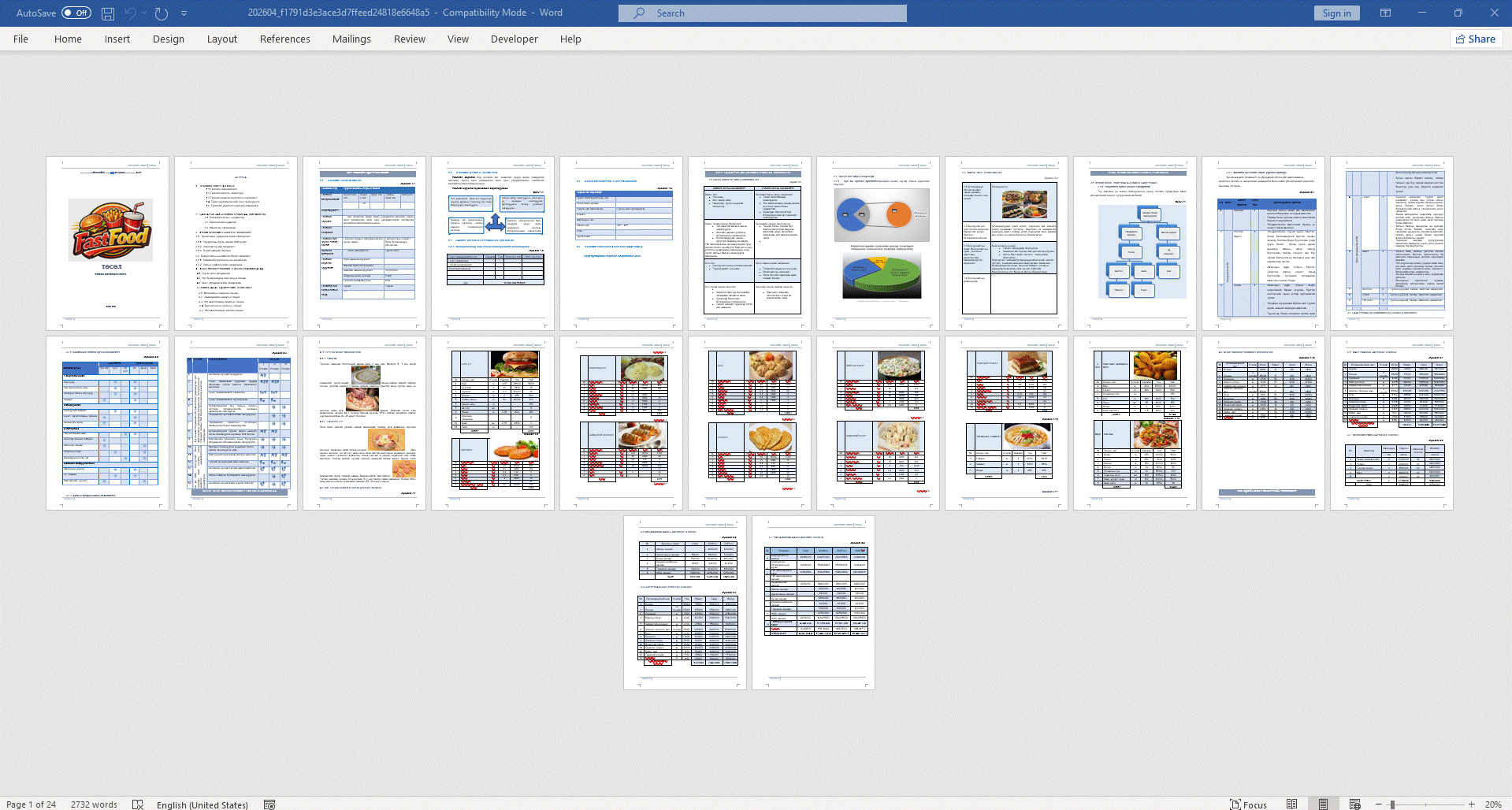This screenshot has height=810, width=1512.
Task: Click the zoom slider handle
Action: click(x=1392, y=804)
